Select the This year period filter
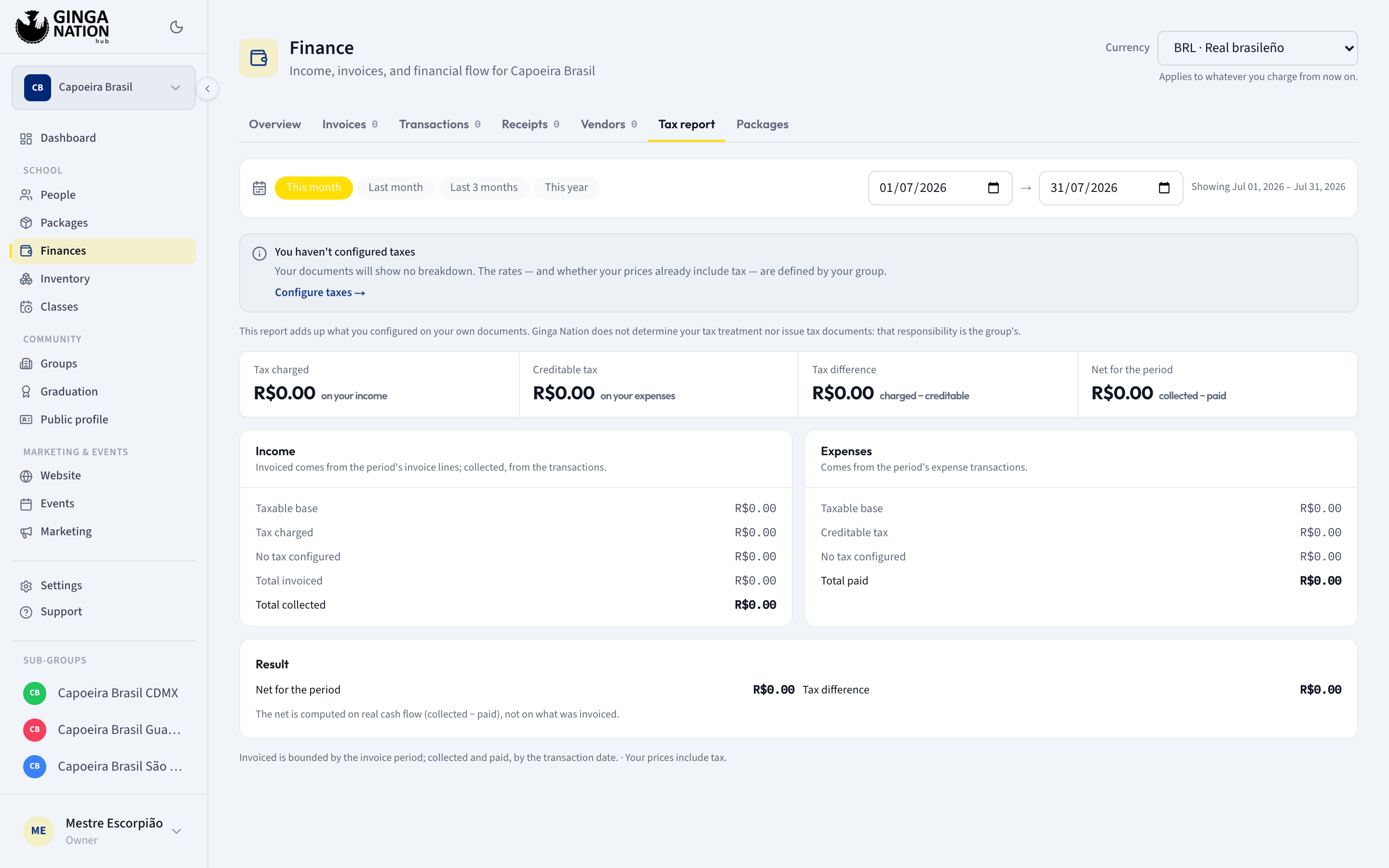This screenshot has width=1389, height=868. 566,188
